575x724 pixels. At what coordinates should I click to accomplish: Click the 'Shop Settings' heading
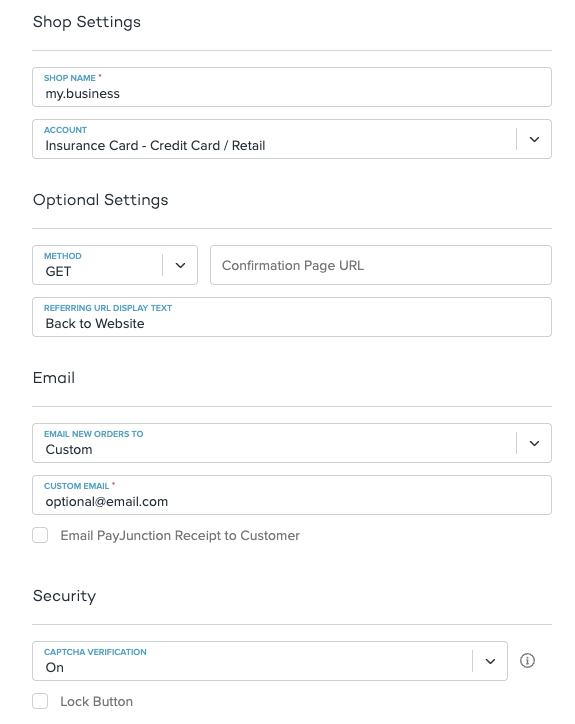tap(87, 22)
